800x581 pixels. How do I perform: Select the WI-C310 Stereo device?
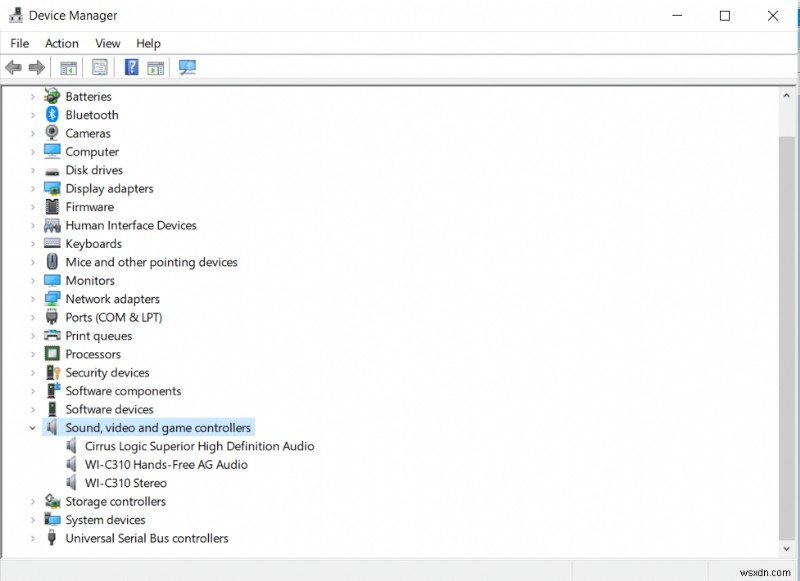click(x=125, y=483)
